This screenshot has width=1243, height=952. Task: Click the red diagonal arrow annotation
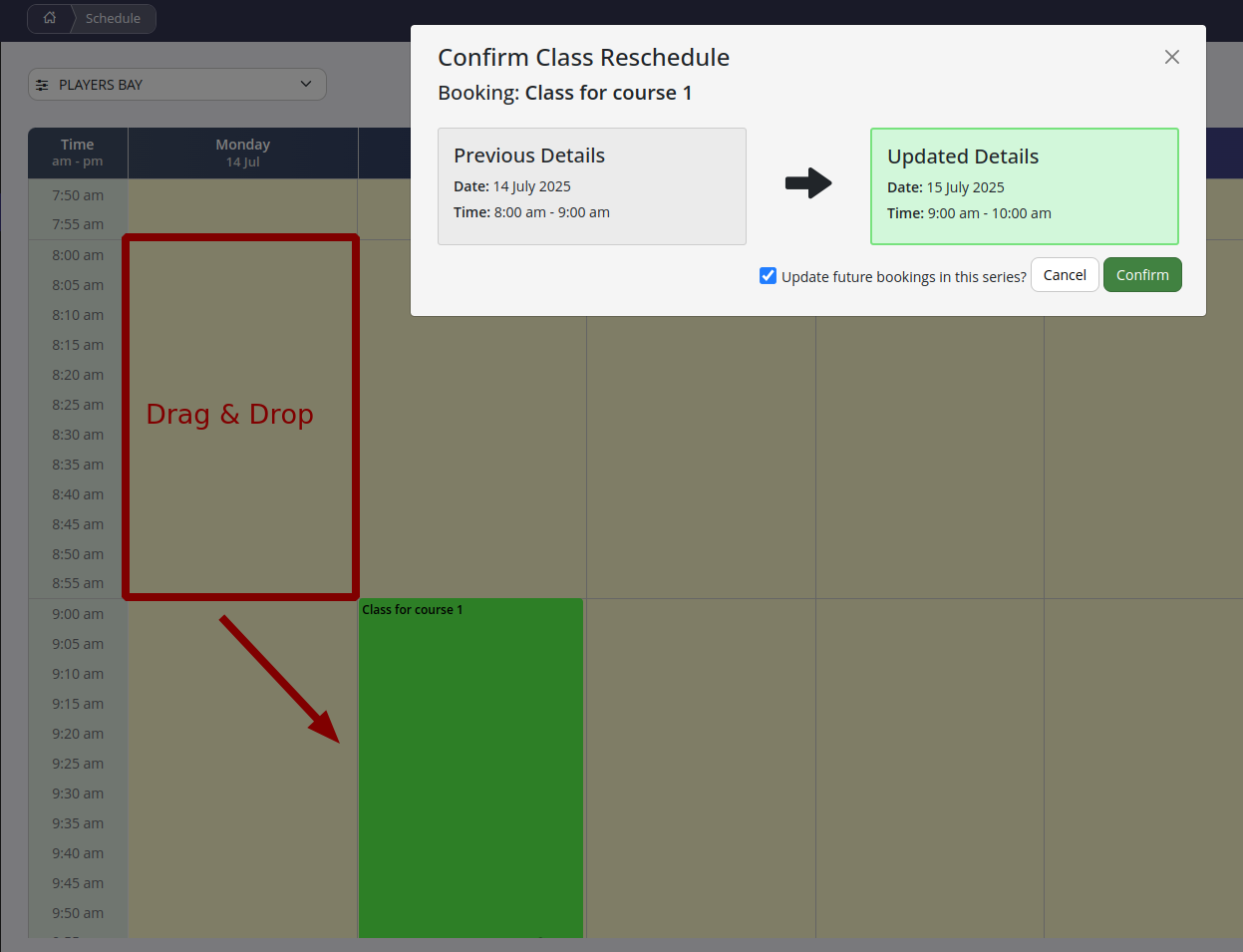click(x=281, y=680)
